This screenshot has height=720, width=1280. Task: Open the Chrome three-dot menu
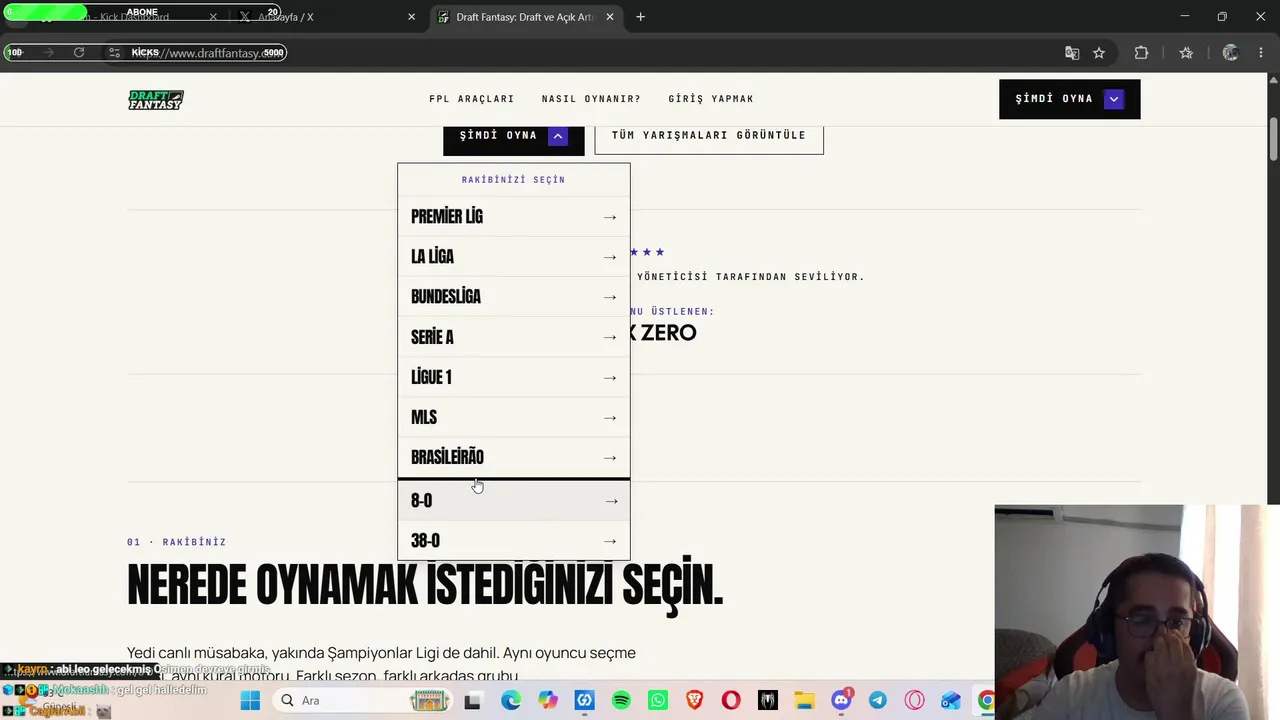(1260, 53)
